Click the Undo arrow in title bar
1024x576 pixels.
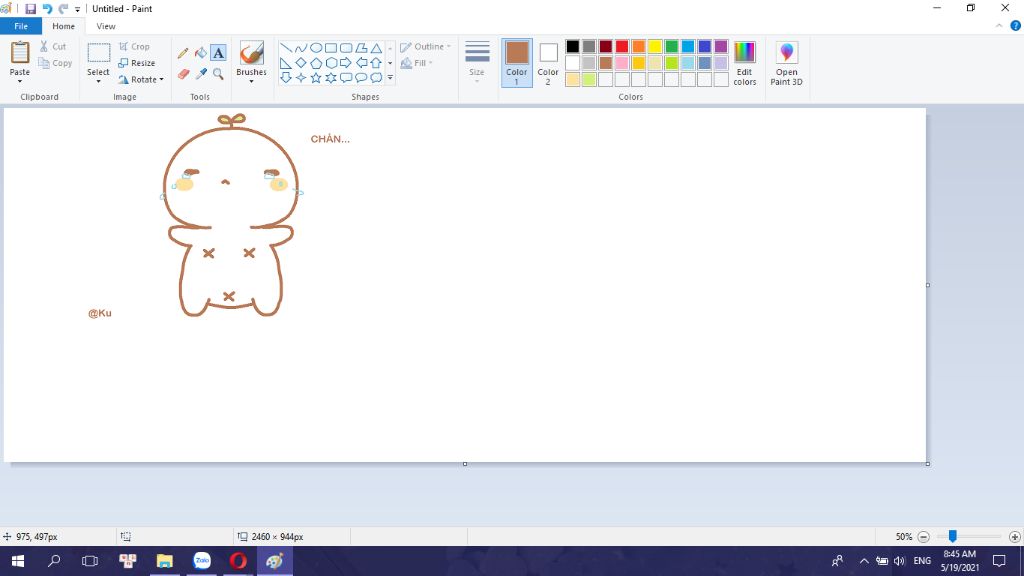(47, 8)
